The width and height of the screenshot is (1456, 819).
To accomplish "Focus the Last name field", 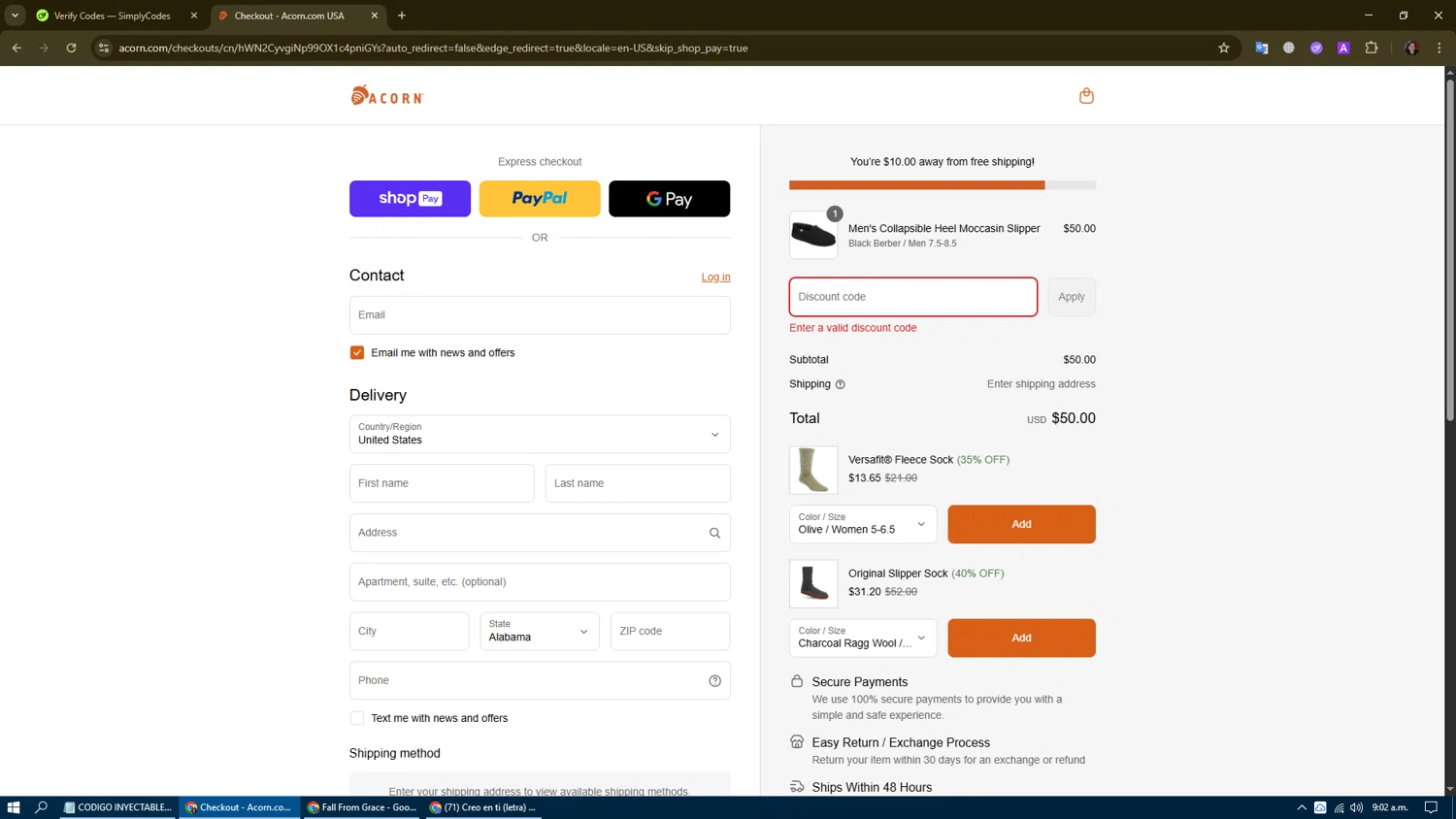I will (638, 483).
